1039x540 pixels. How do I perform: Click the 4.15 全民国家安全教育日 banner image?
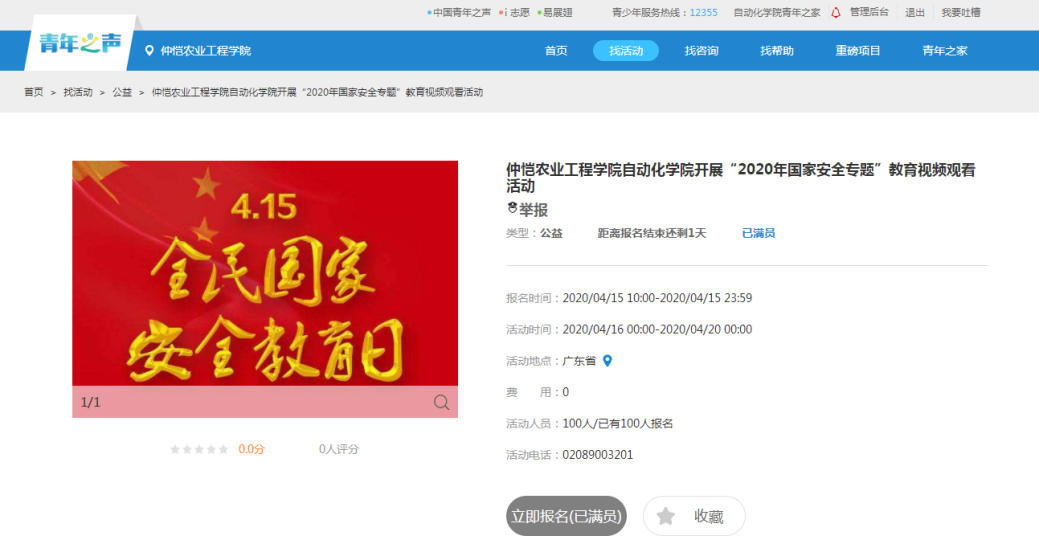coord(265,275)
